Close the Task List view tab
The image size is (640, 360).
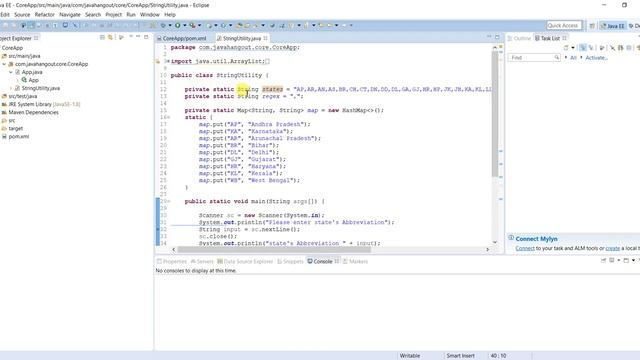point(565,38)
